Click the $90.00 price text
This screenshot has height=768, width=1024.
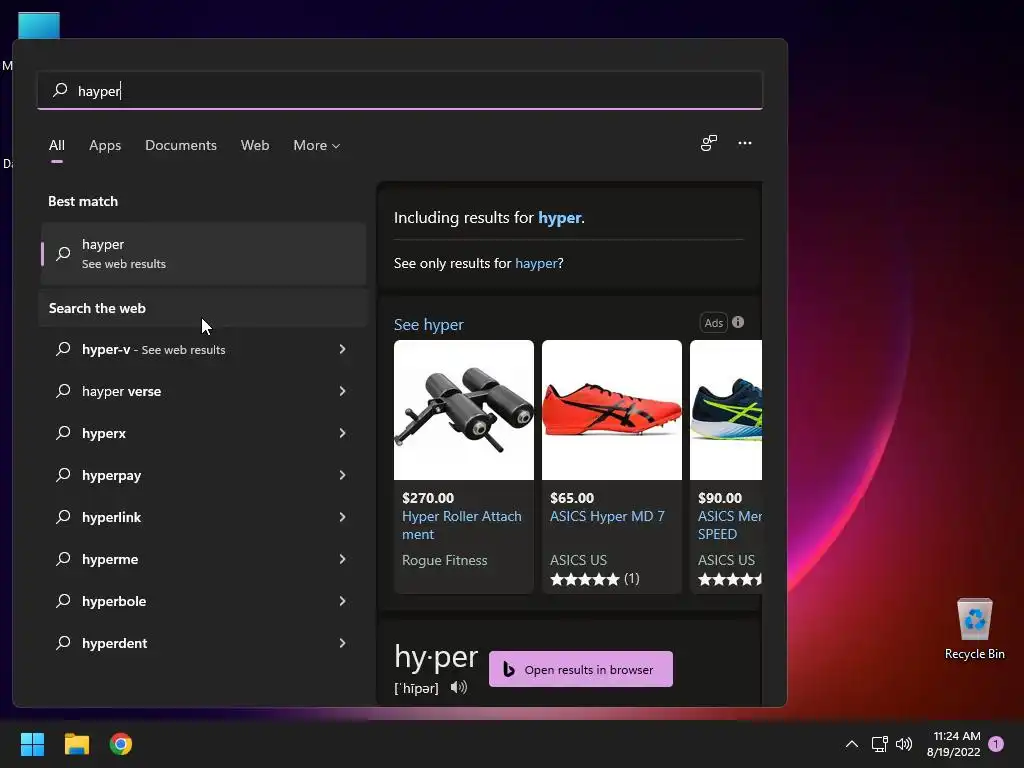click(x=720, y=498)
